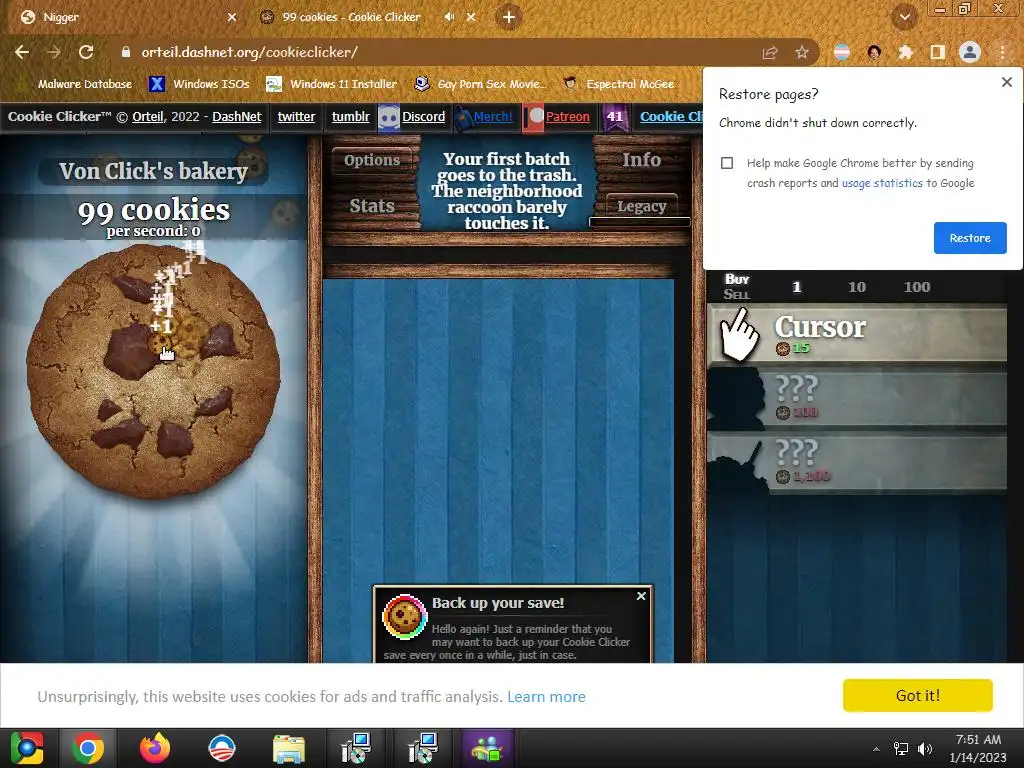Open the Patreon link

[x=568, y=116]
